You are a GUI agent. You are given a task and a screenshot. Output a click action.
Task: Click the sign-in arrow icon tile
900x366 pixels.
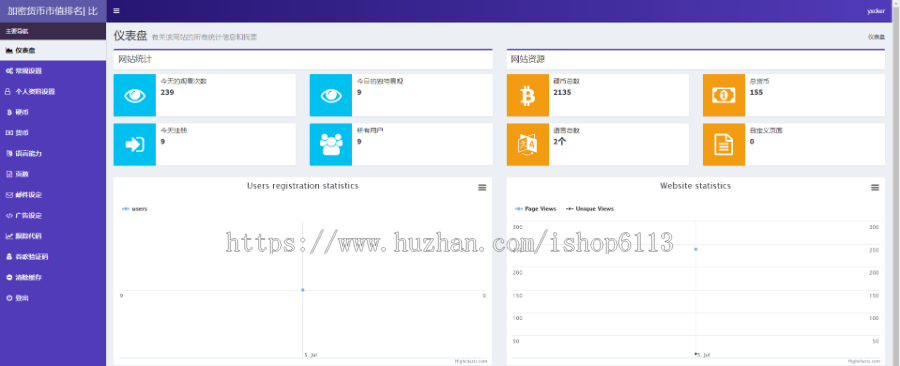[134, 145]
